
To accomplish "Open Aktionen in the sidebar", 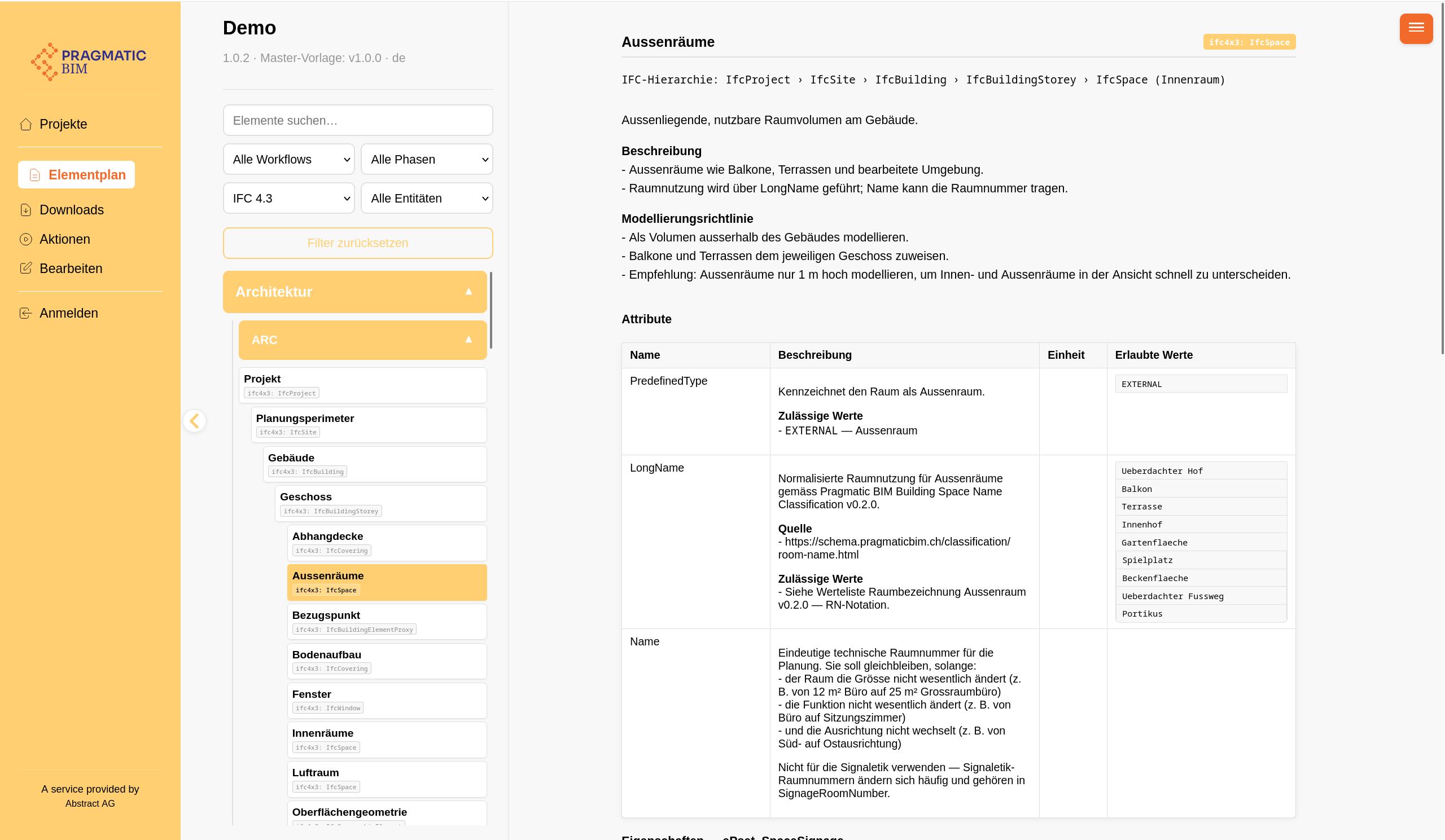I will (x=65, y=239).
